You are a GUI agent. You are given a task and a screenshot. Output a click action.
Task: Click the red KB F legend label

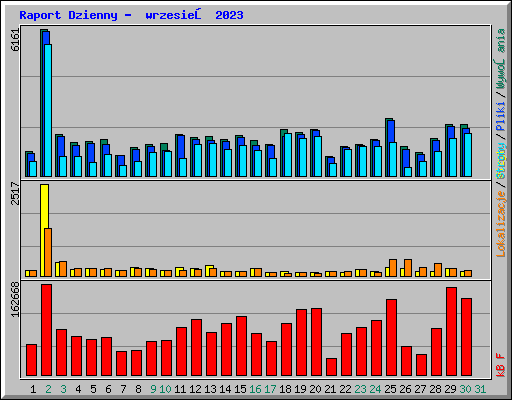[x=501, y=365]
